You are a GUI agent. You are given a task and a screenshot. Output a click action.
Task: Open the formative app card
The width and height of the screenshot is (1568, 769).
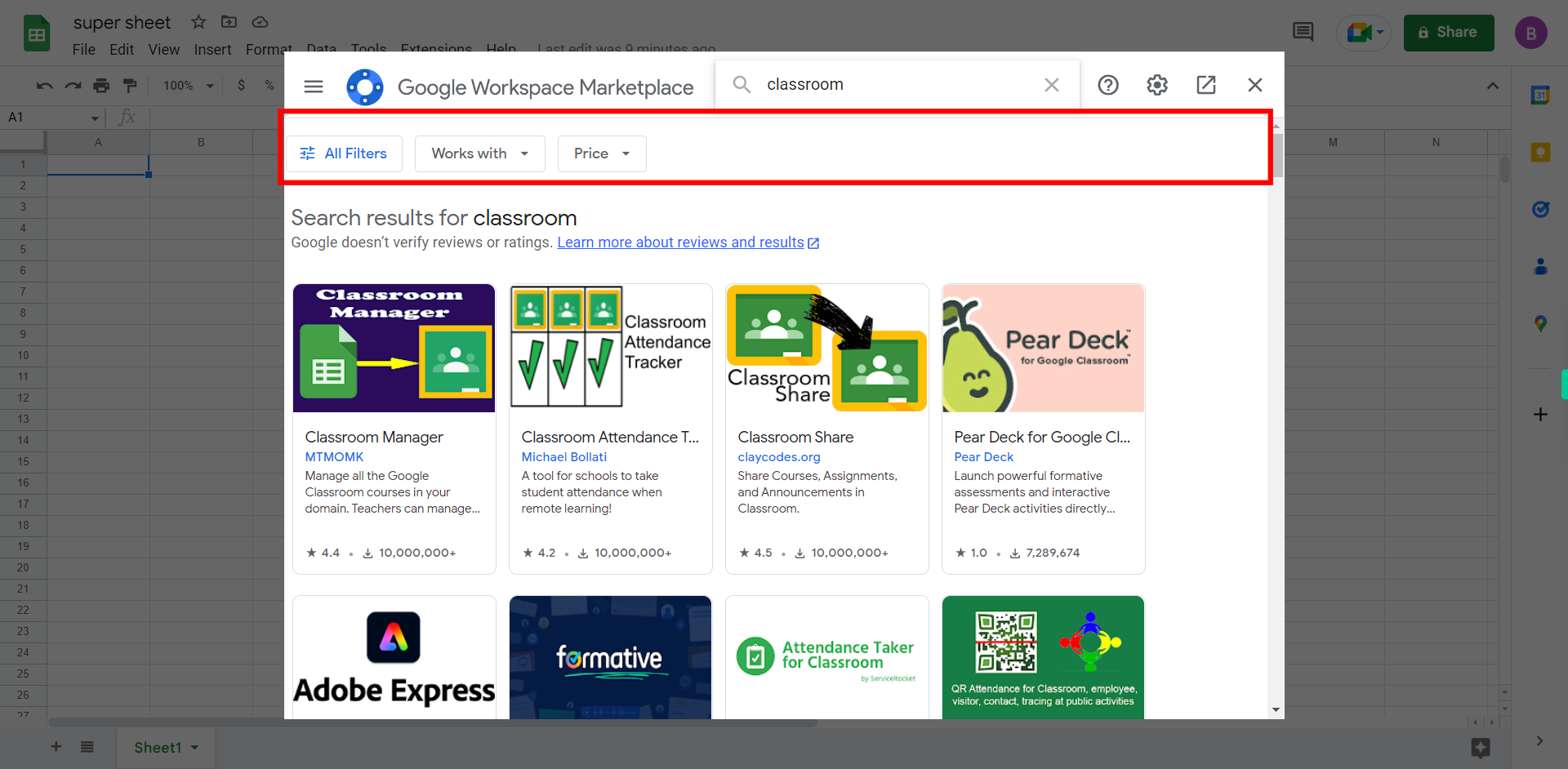[x=611, y=657]
